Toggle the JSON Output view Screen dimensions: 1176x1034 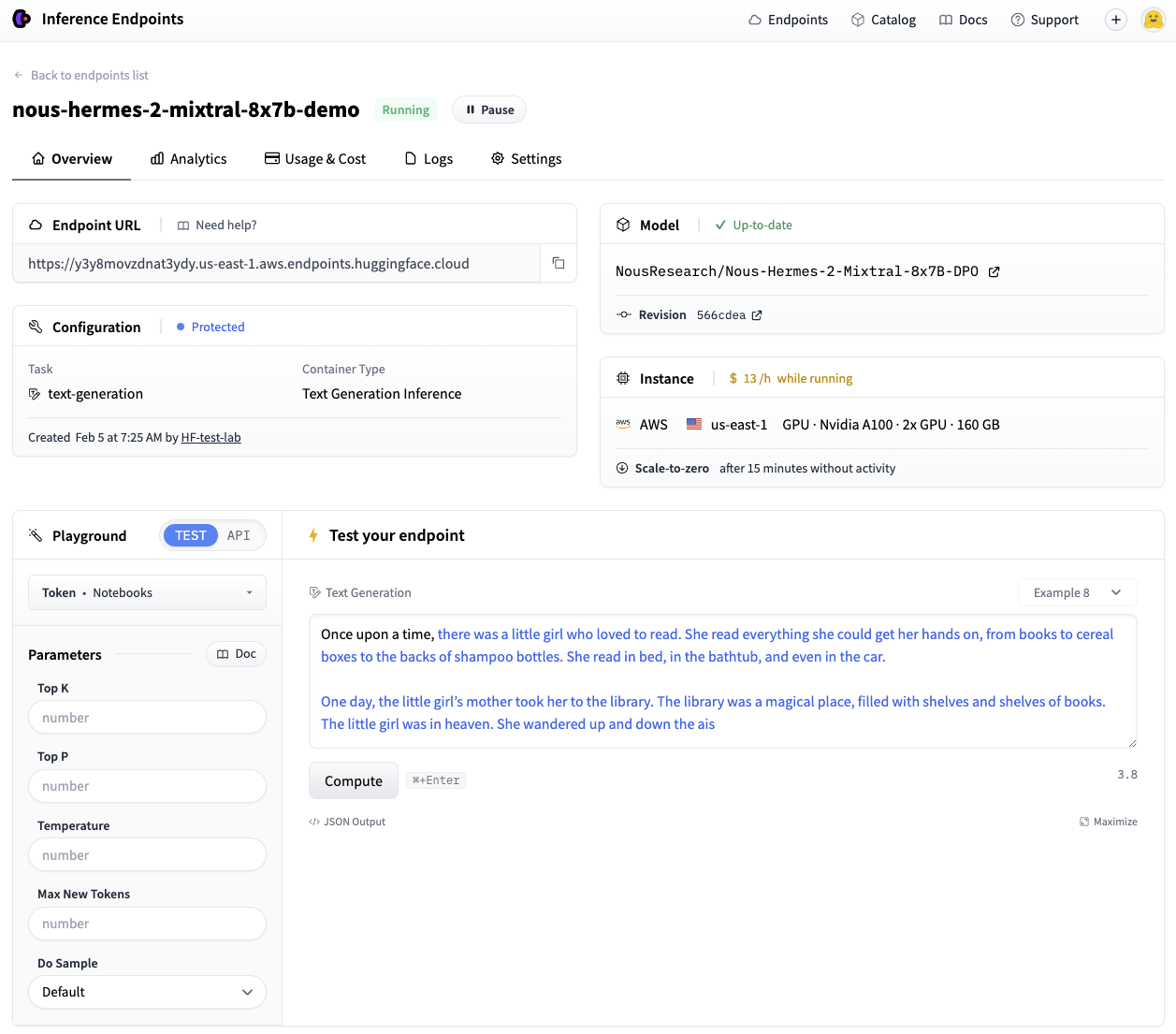tap(346, 821)
